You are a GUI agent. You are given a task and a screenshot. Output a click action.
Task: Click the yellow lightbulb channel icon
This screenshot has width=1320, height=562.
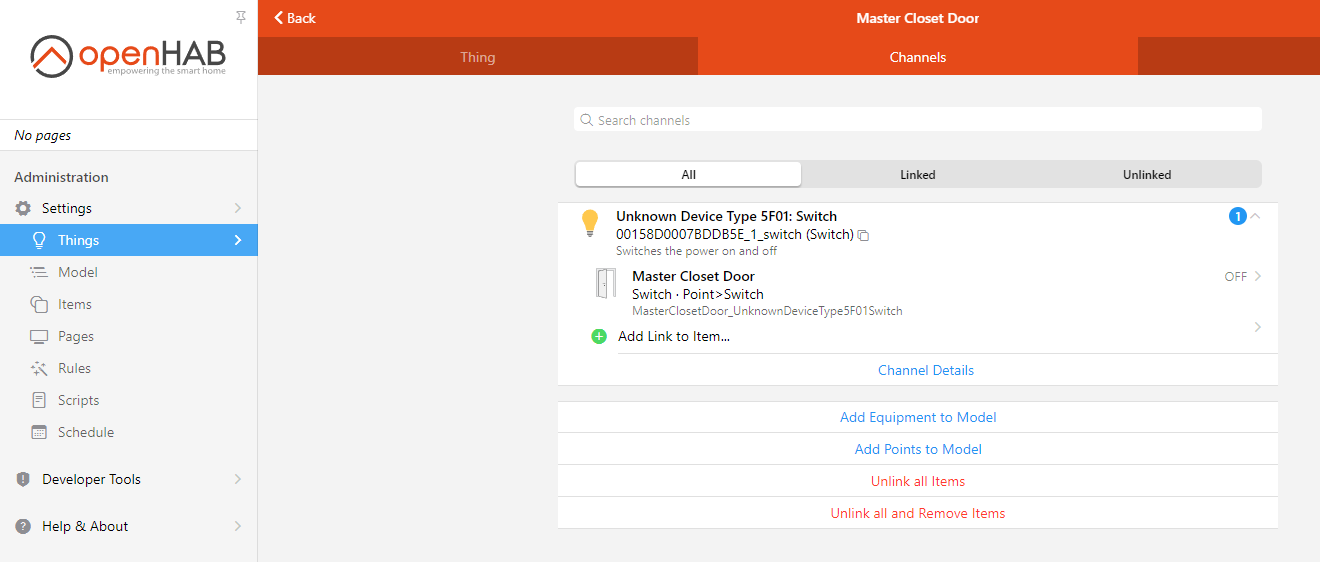[x=590, y=223]
